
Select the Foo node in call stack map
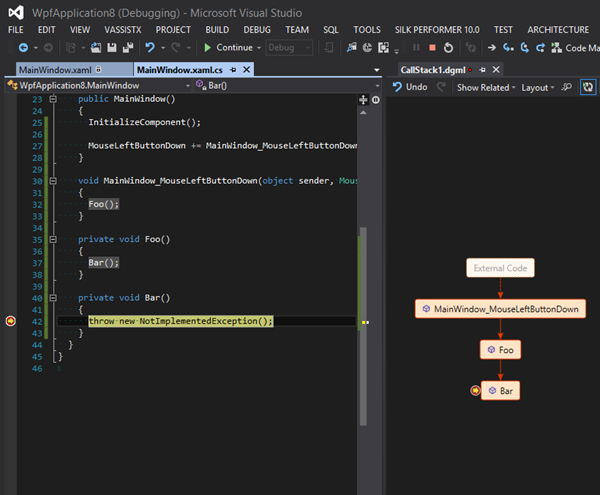tap(501, 350)
